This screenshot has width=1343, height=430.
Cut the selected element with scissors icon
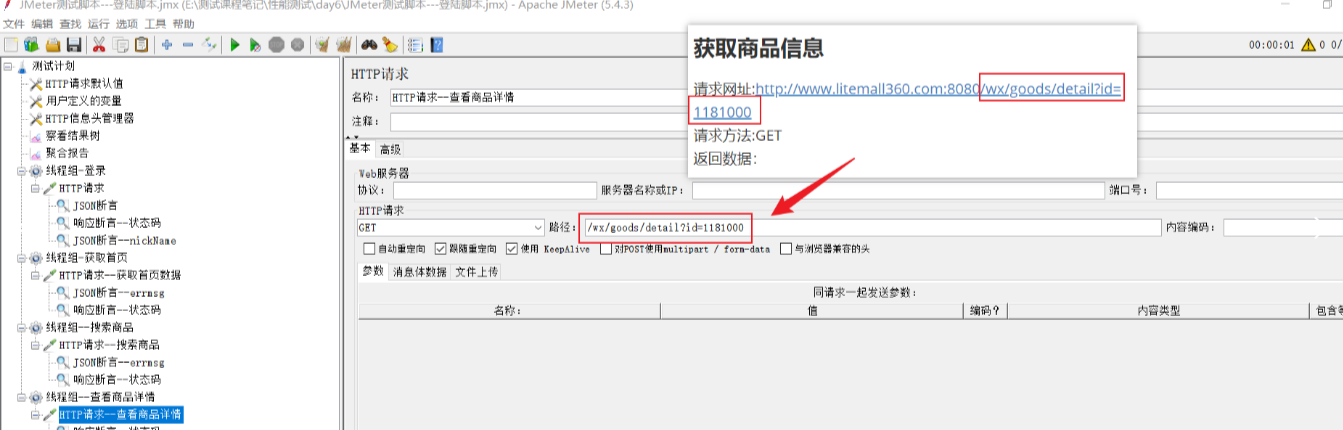(99, 44)
